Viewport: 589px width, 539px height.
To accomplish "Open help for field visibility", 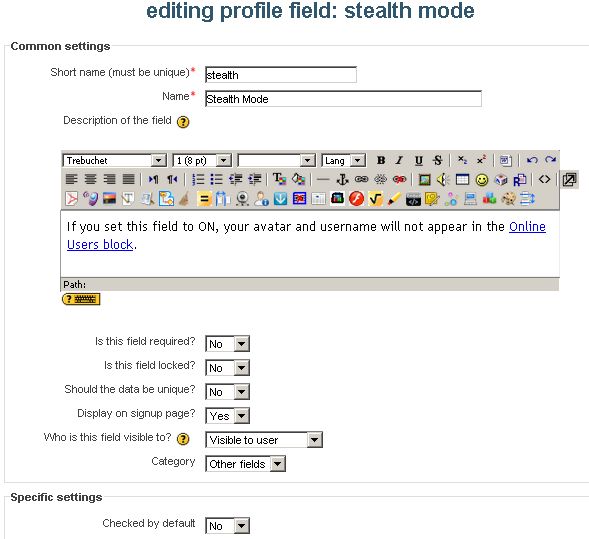I will pos(183,439).
